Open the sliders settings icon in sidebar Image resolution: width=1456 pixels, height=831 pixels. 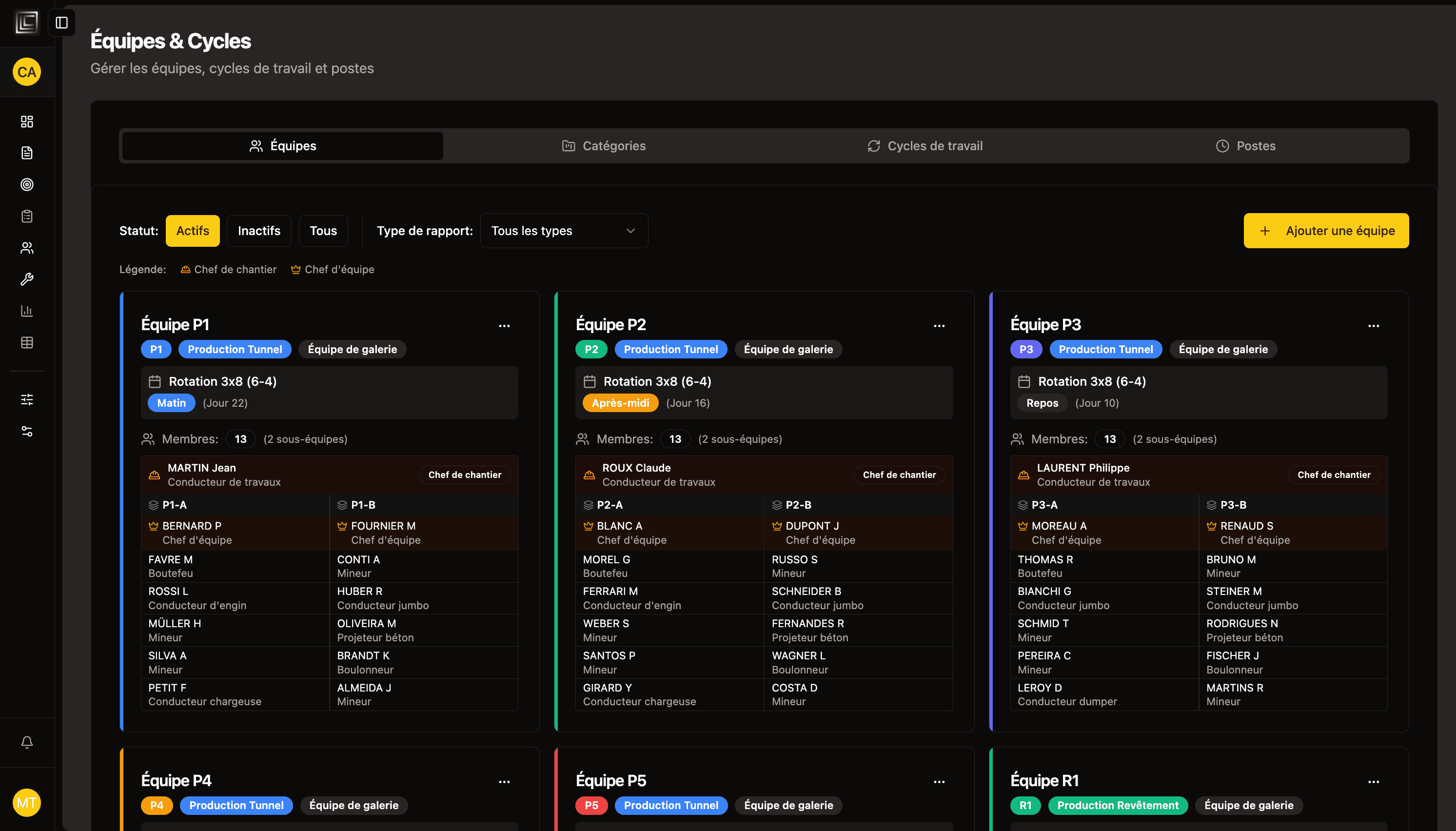pos(27,399)
